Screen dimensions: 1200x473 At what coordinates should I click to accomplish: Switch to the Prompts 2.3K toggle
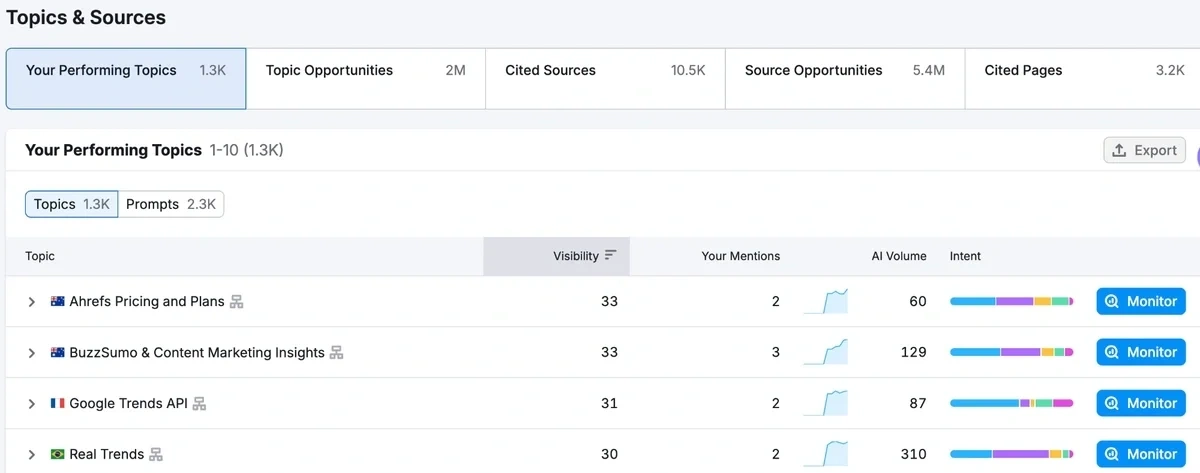(x=171, y=204)
